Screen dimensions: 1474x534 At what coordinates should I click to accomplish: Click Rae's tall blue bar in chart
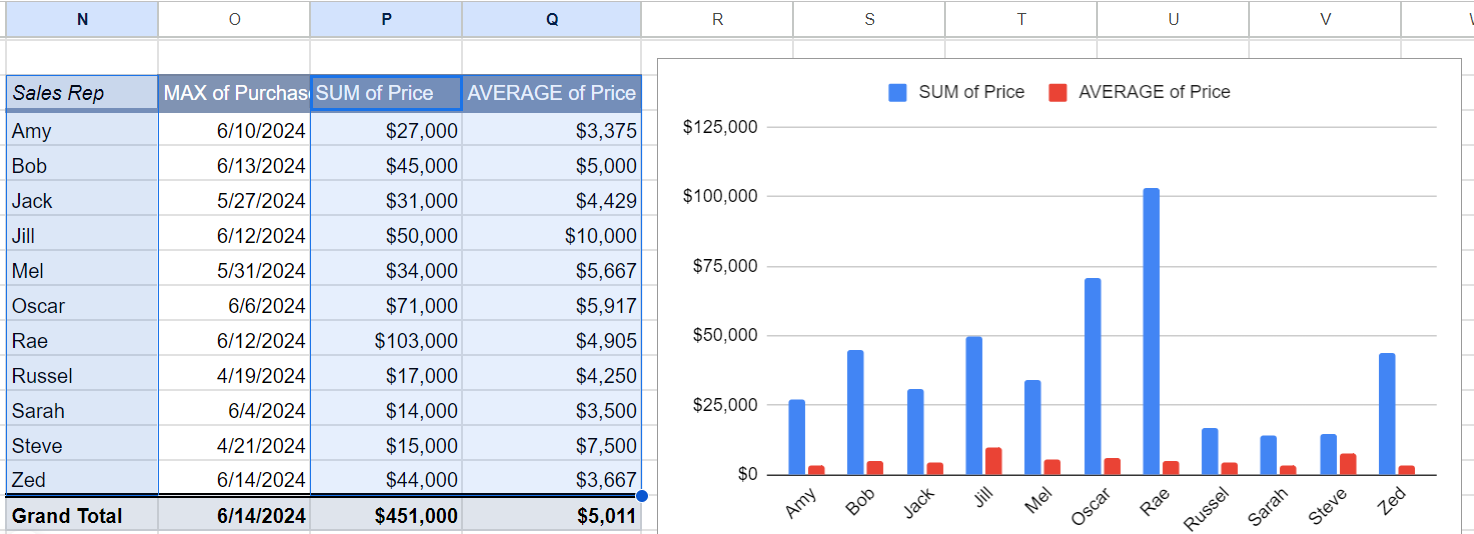pos(1151,330)
